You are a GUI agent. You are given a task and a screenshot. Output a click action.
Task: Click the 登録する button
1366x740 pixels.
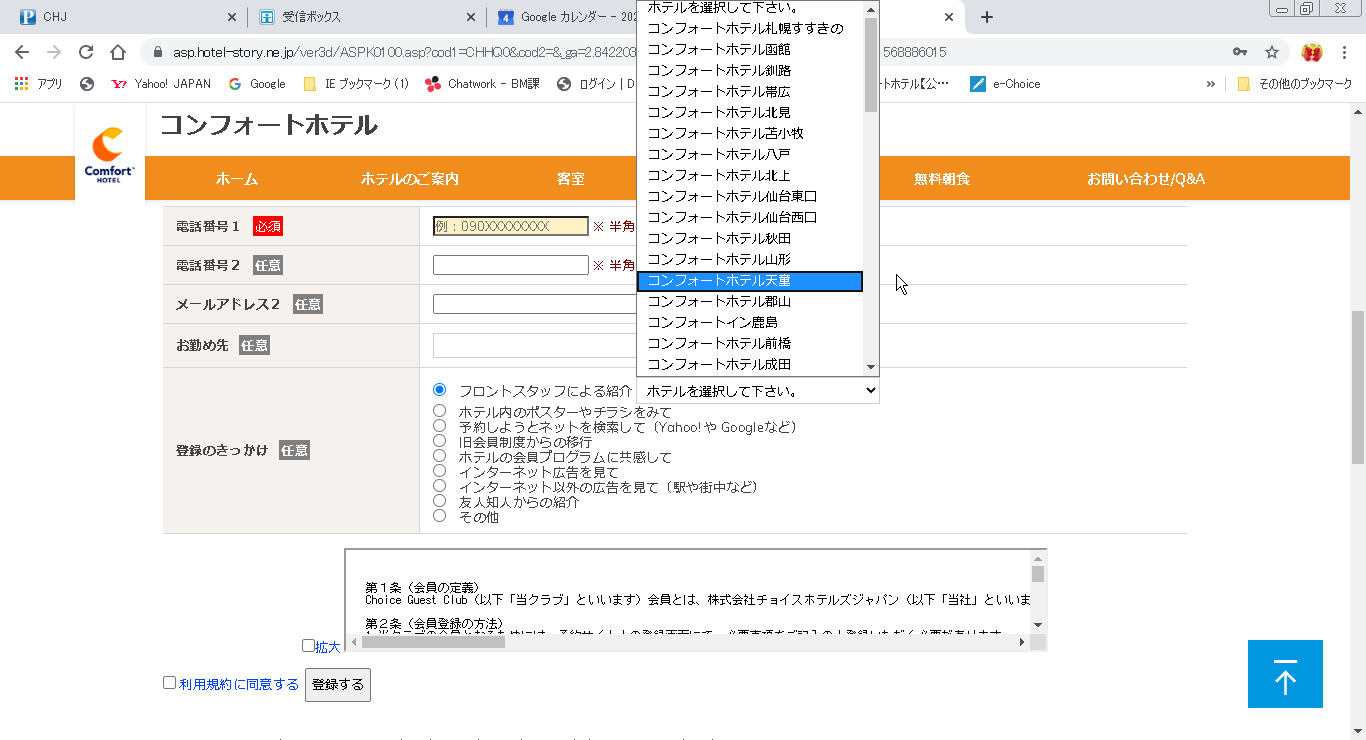tap(338, 685)
